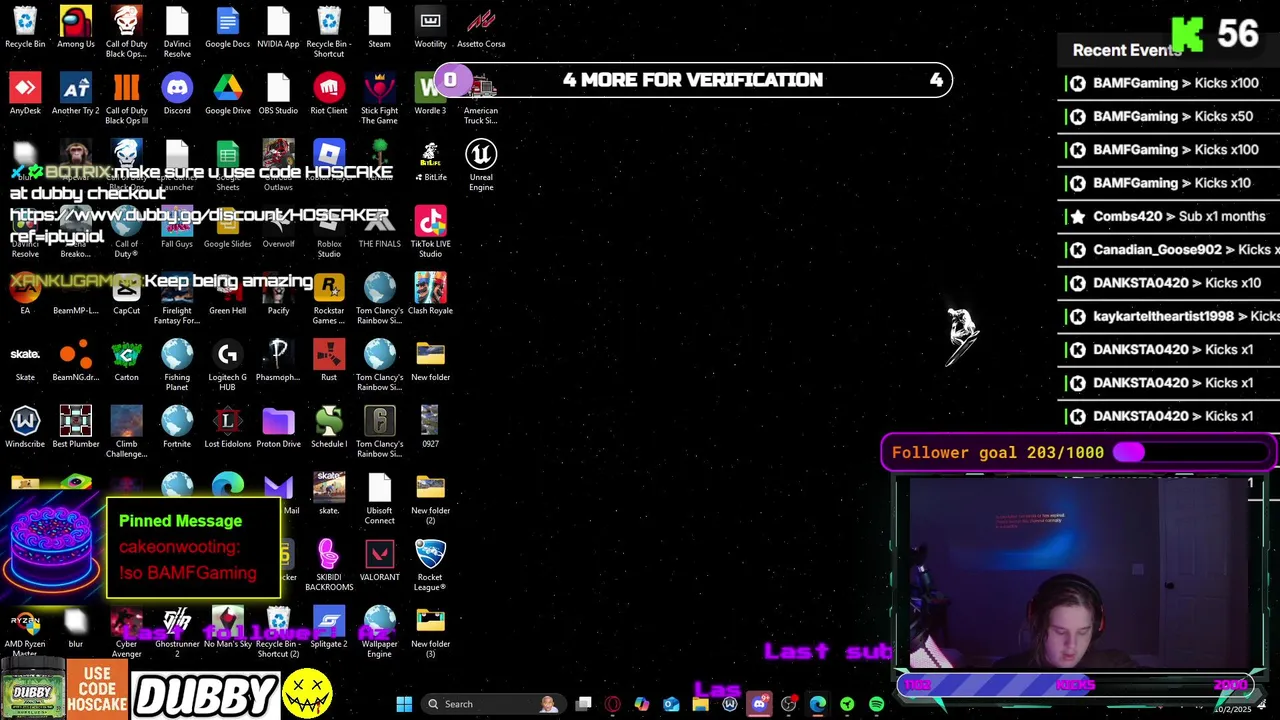
Task: Launch the Roblox Studio shortcut
Action: click(329, 231)
